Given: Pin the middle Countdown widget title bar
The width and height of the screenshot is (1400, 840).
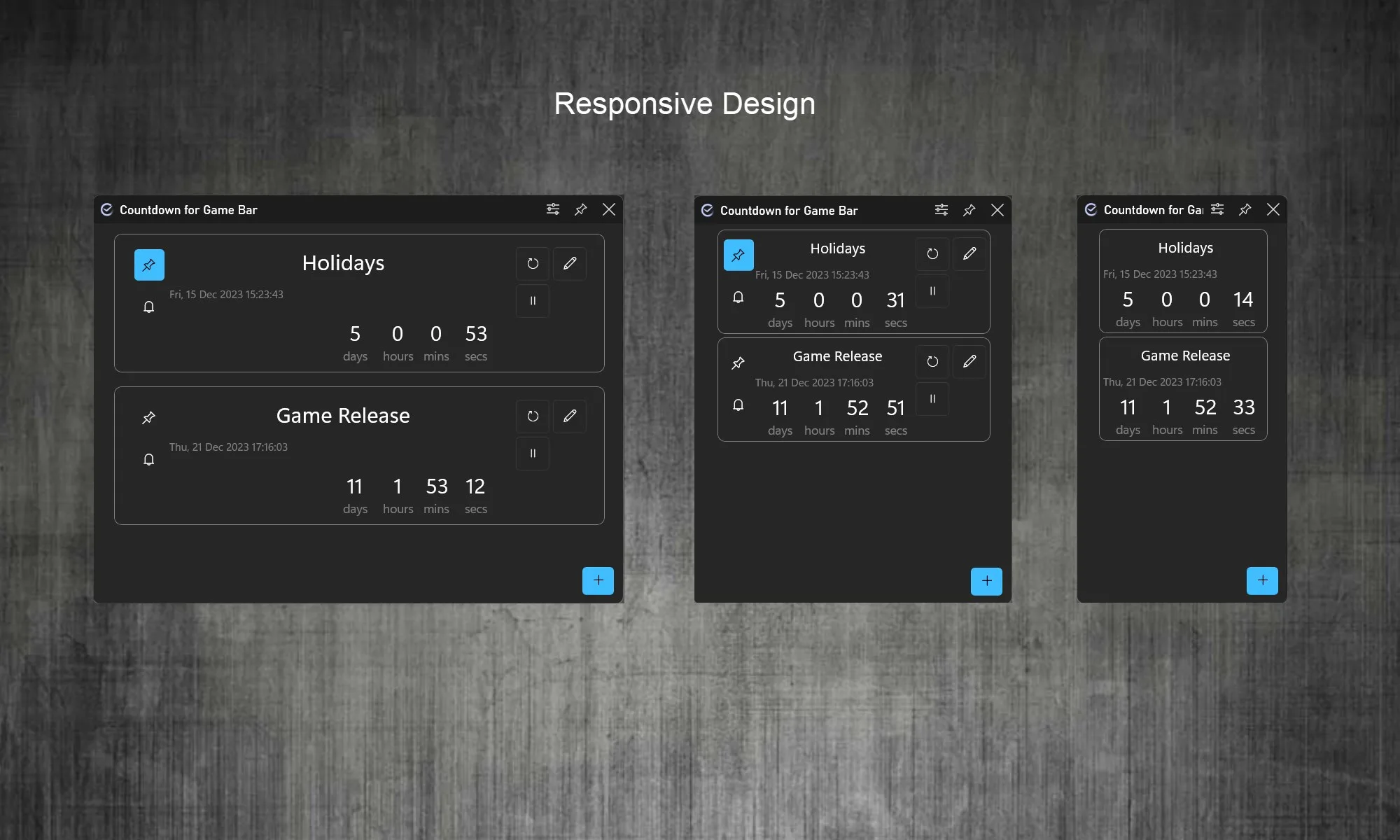Looking at the screenshot, I should 969,210.
